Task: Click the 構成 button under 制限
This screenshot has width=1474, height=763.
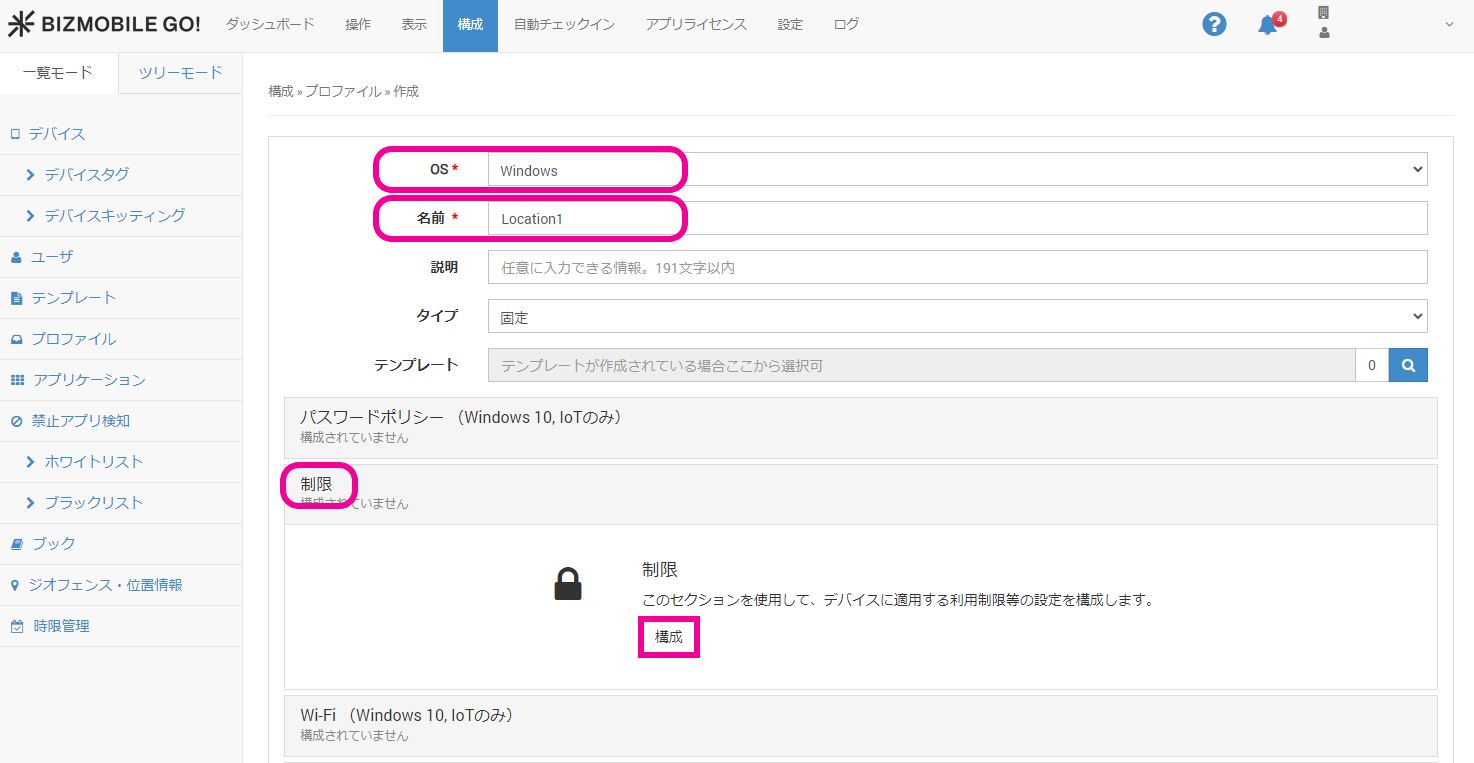Action: point(668,637)
